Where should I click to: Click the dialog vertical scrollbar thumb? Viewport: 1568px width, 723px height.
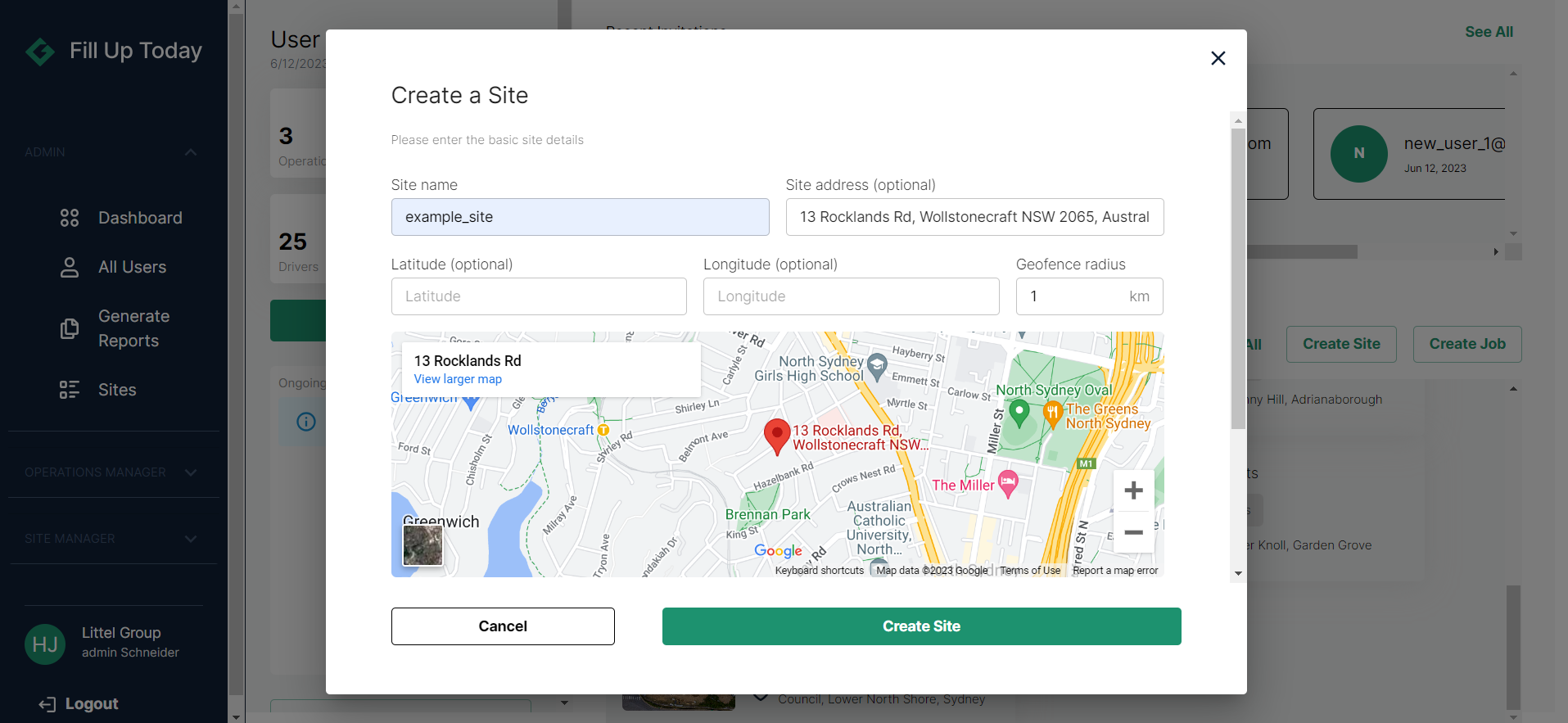[1238, 278]
